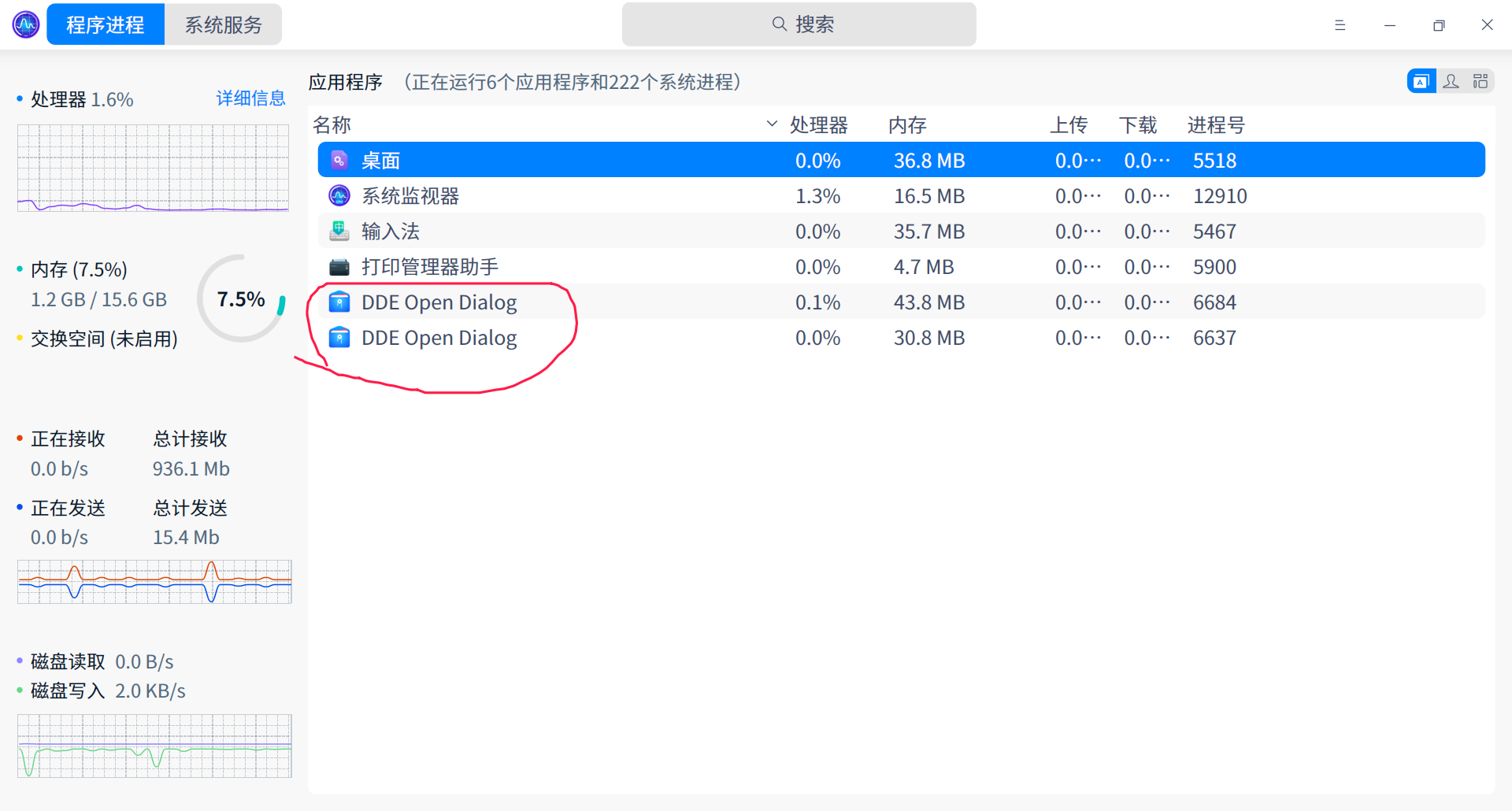Screen dimensions: 1512x811
Task: Click the 桌面 application icon in the list
Action: (339, 160)
